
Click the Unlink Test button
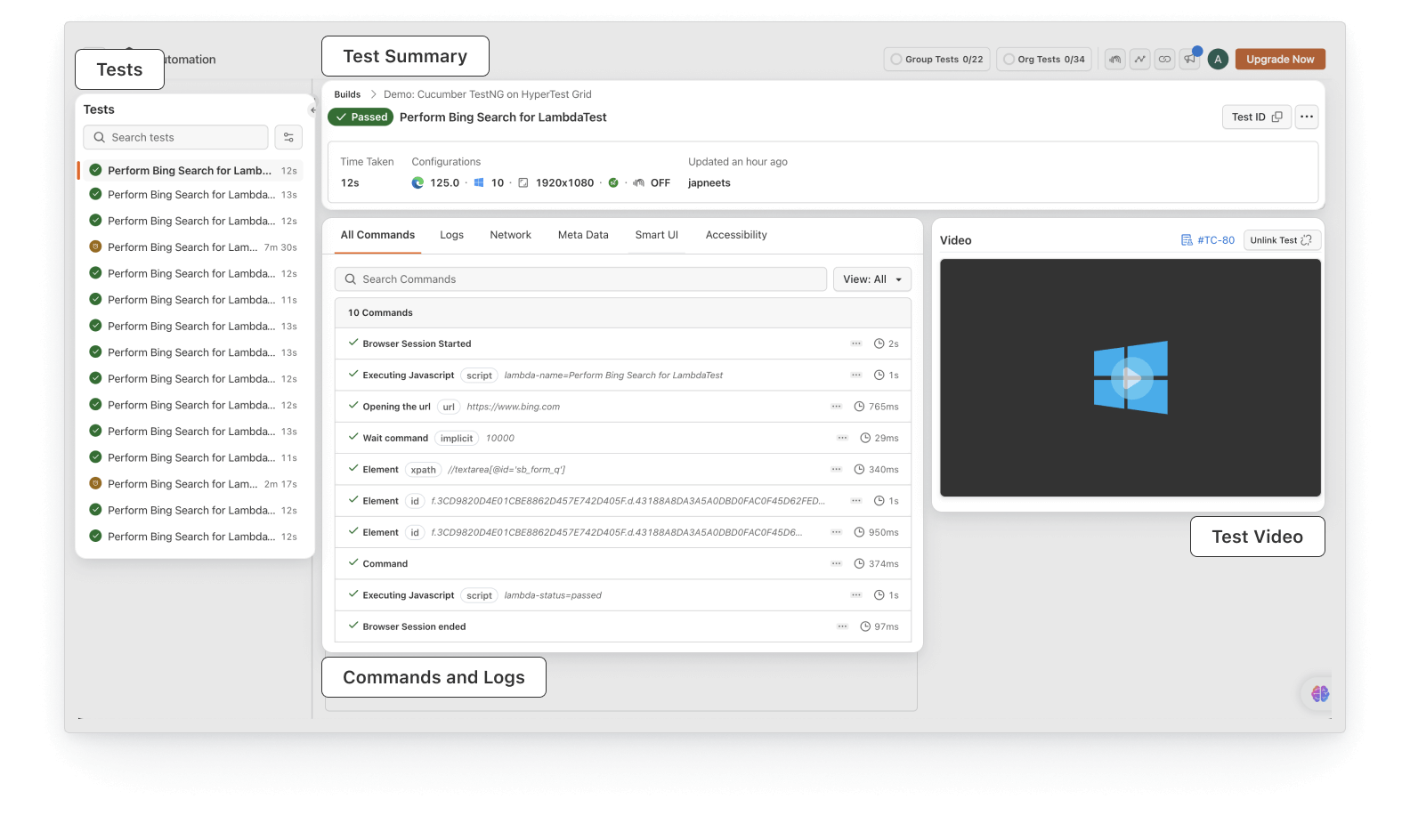pyautogui.click(x=1280, y=240)
